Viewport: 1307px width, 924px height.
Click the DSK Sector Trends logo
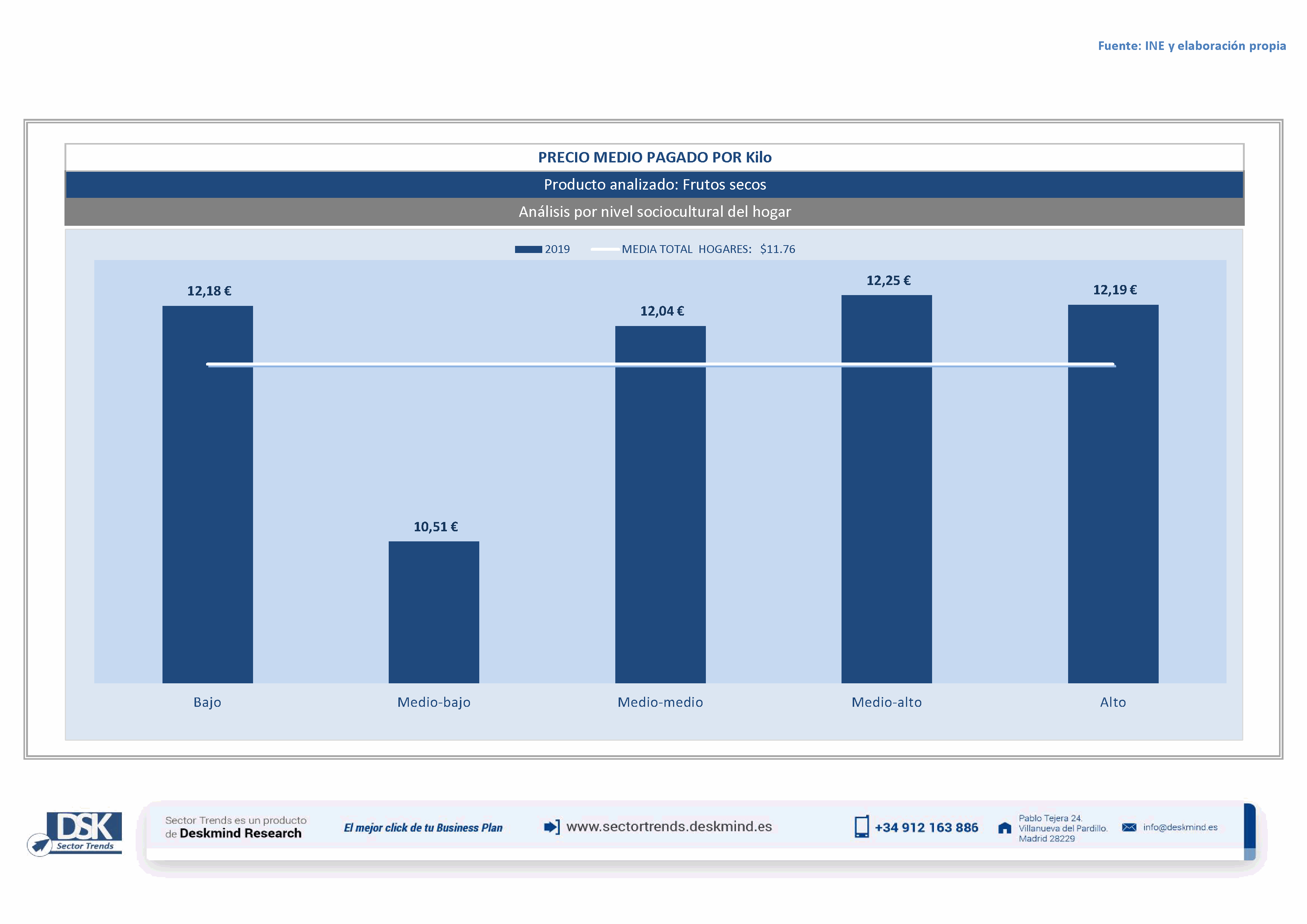coord(75,833)
